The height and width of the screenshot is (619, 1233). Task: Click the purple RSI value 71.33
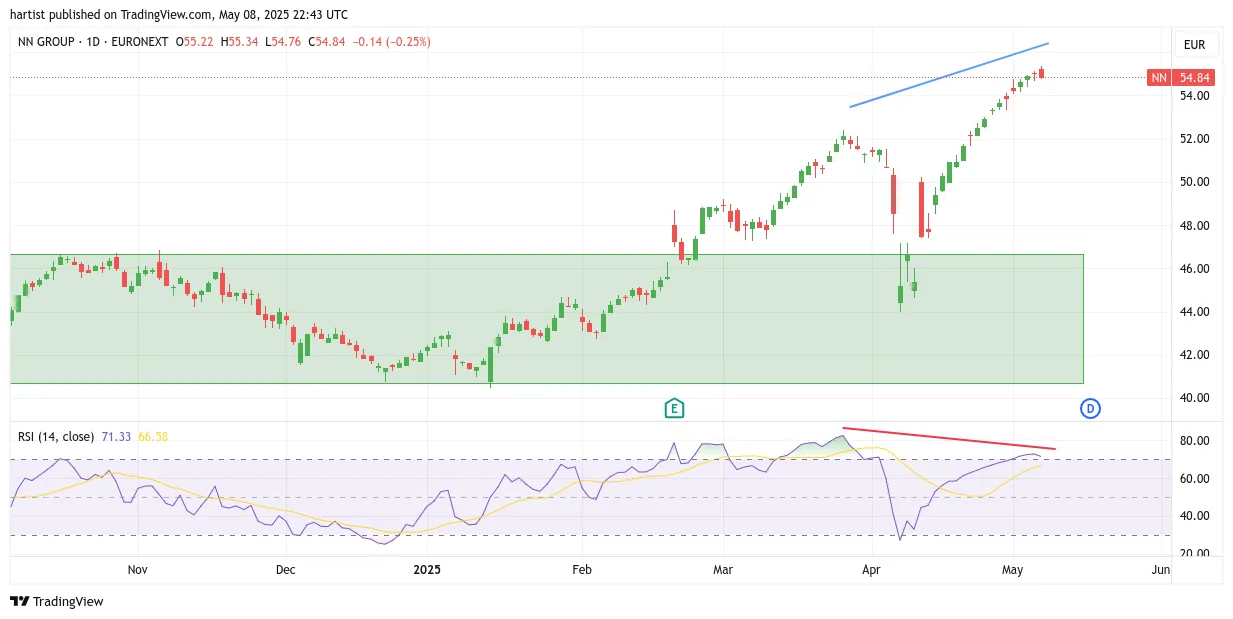[115, 437]
